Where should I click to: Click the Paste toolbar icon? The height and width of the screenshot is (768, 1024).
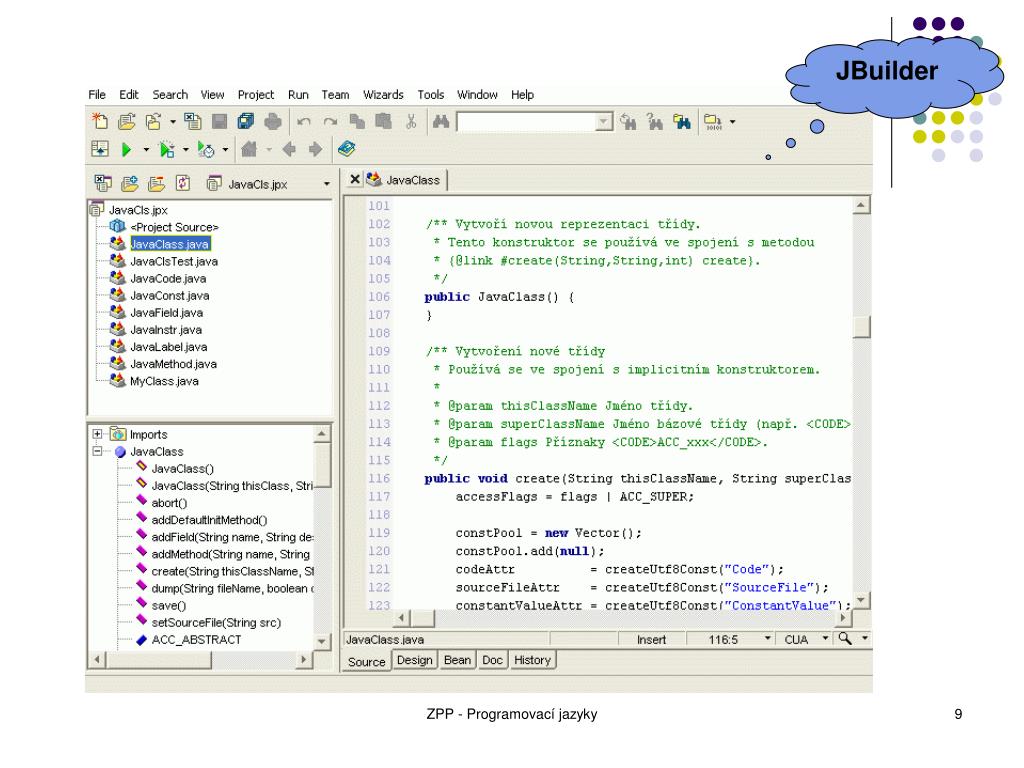coord(384,121)
